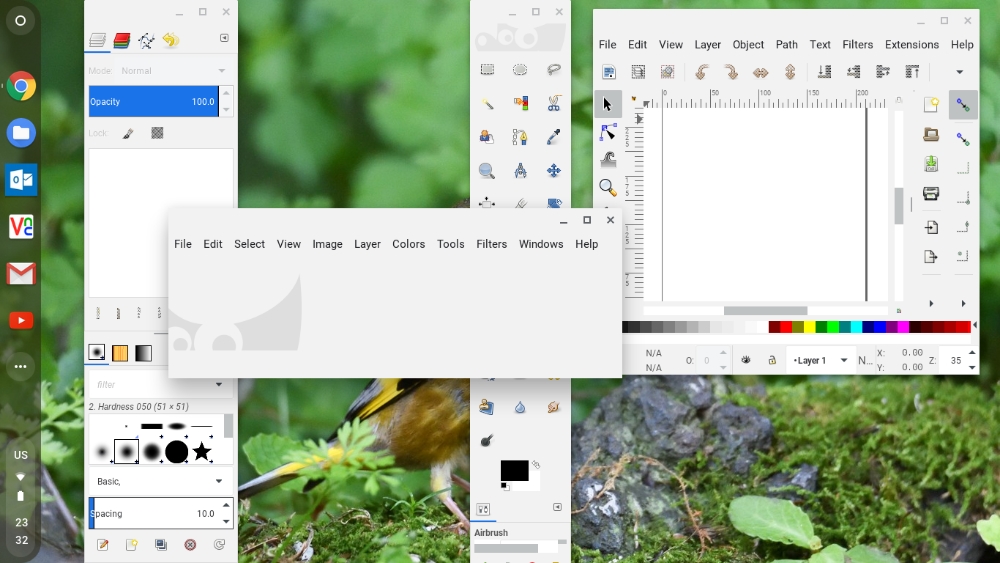Switch to GIMP Channels tab
This screenshot has height=563, width=1000.
pos(122,41)
